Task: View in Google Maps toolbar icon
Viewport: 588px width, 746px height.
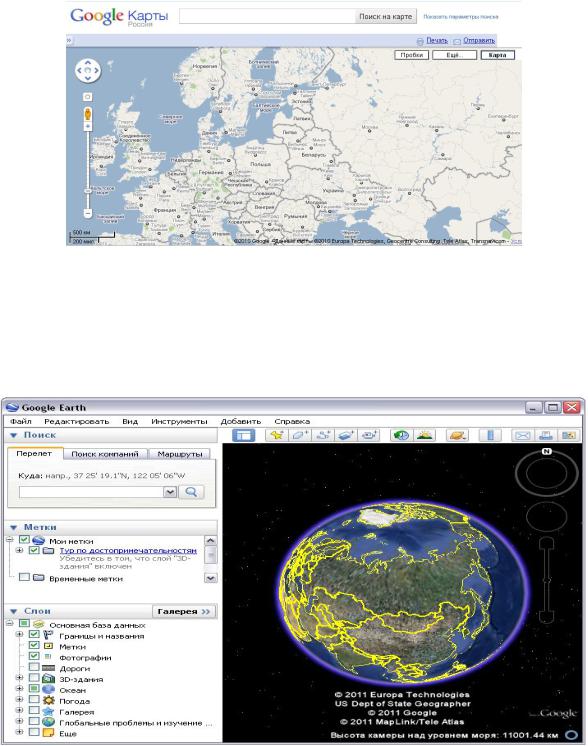Action: [568, 435]
